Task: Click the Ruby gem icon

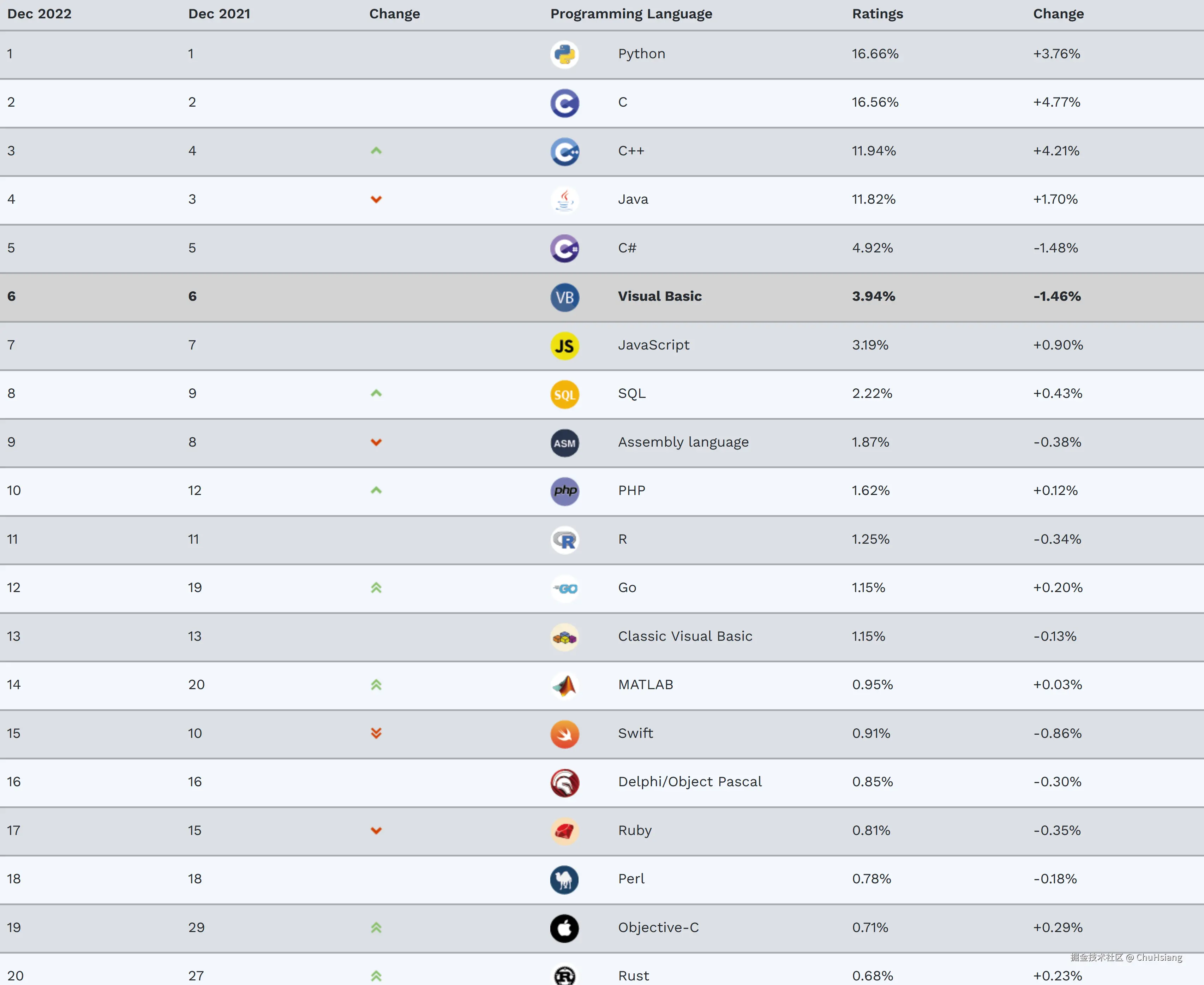Action: pyautogui.click(x=564, y=831)
